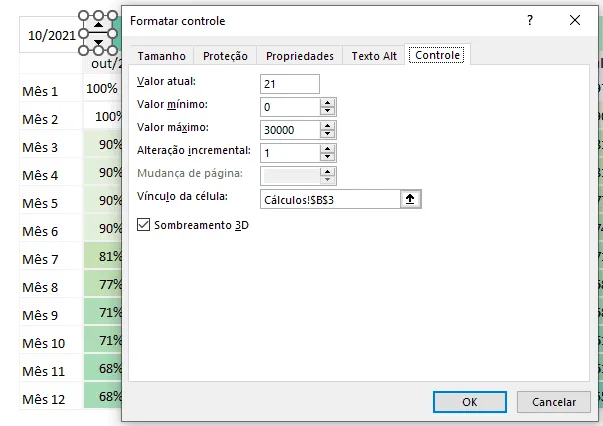Increase Alteração incremental with up arrow
This screenshot has height=426, width=603.
tap(327, 149)
